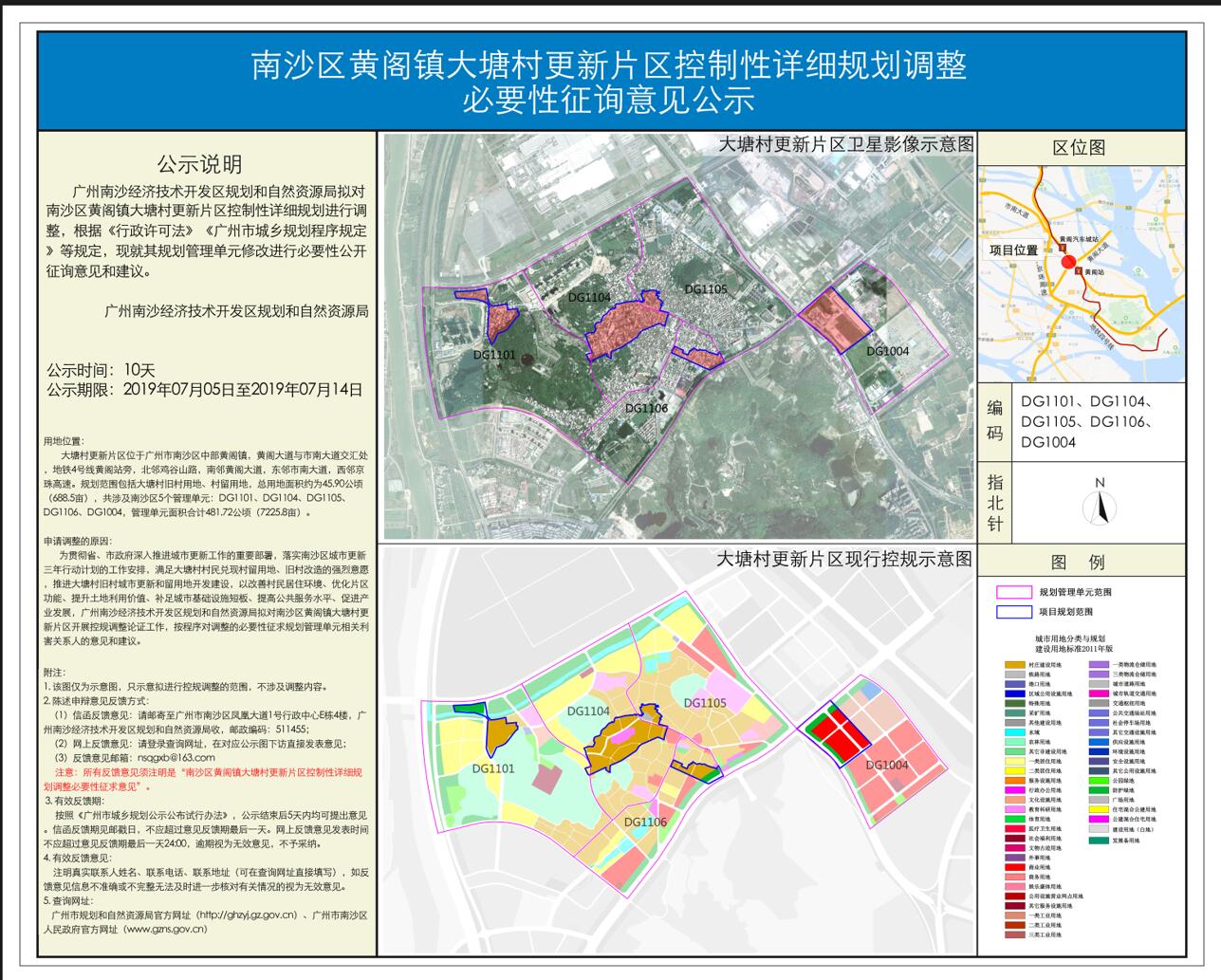The width and height of the screenshot is (1221, 980).
Task: Click DG1106 label on the zoning map
Action: 645,822
